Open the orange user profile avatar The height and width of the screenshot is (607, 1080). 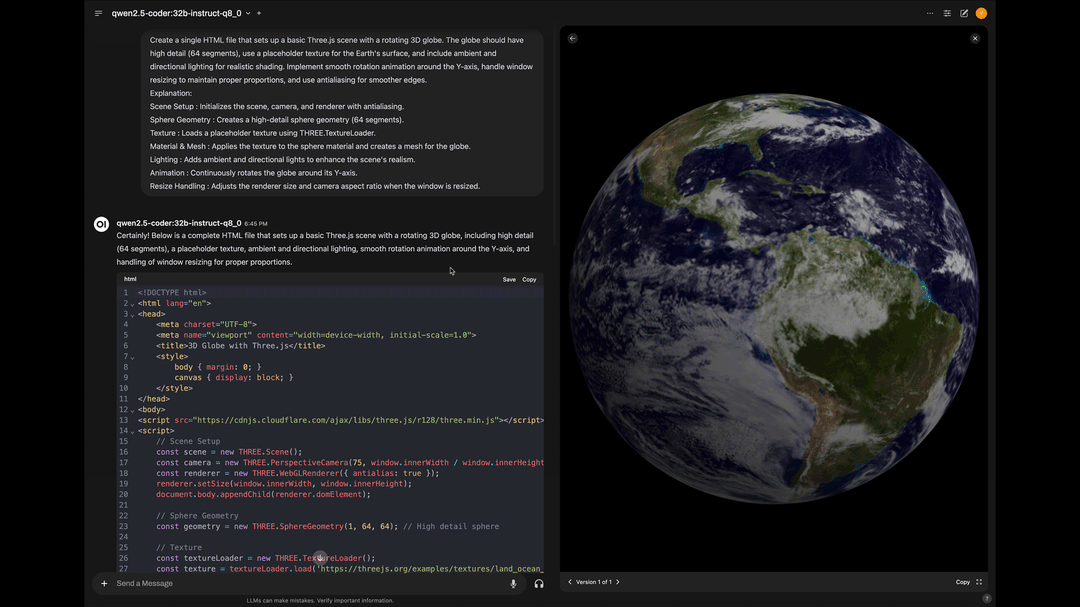pos(982,13)
